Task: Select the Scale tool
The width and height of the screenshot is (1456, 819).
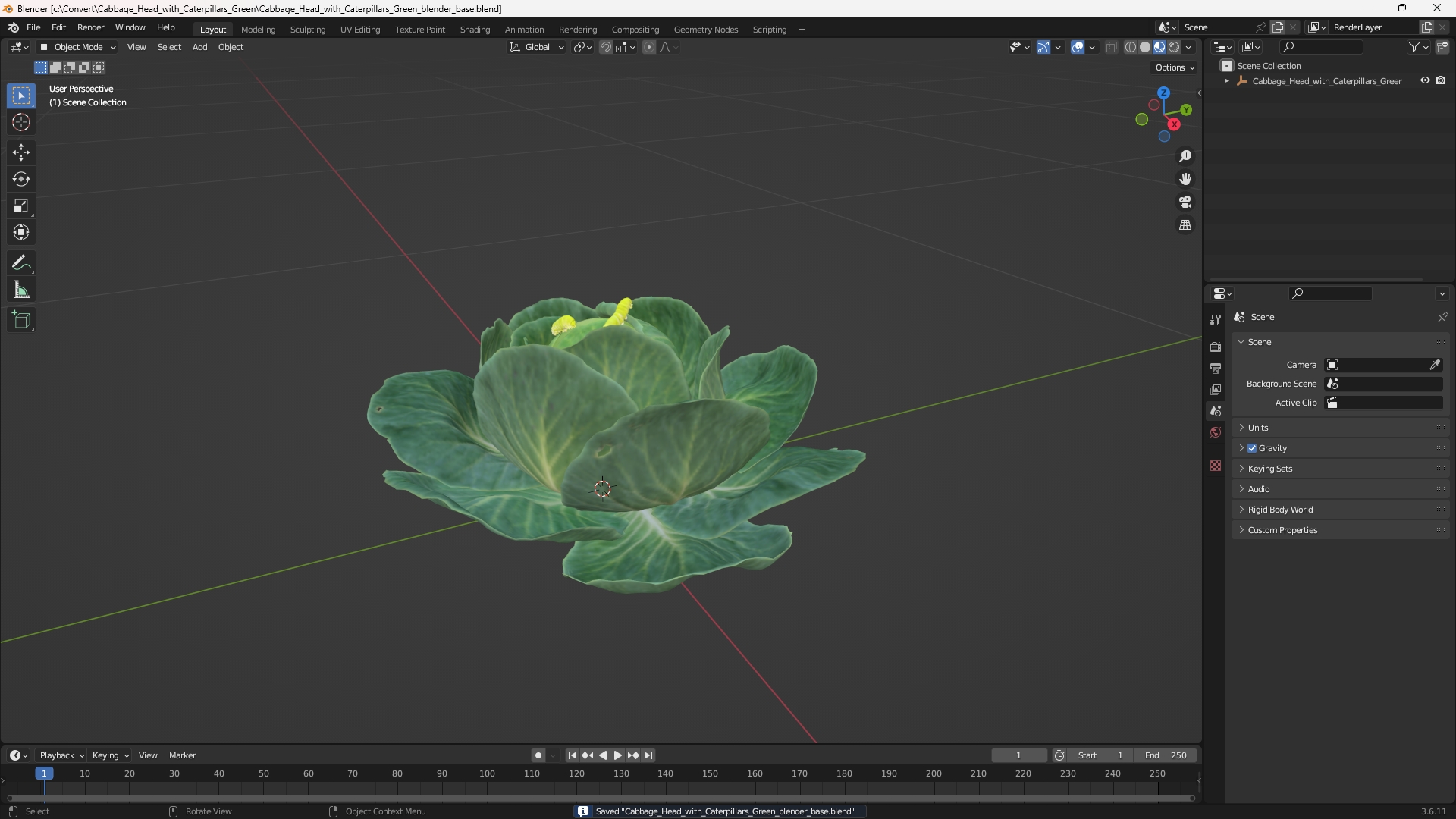Action: tap(21, 206)
